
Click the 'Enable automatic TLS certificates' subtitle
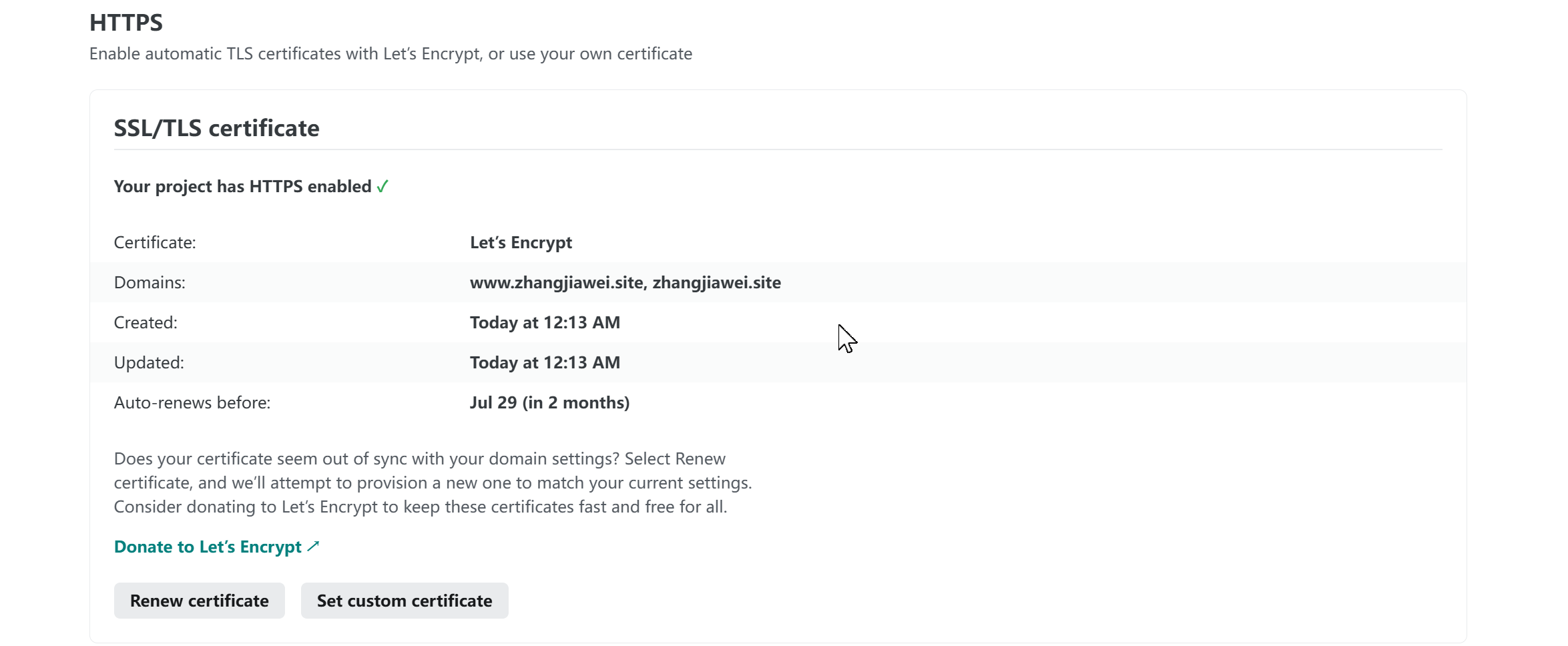(390, 54)
